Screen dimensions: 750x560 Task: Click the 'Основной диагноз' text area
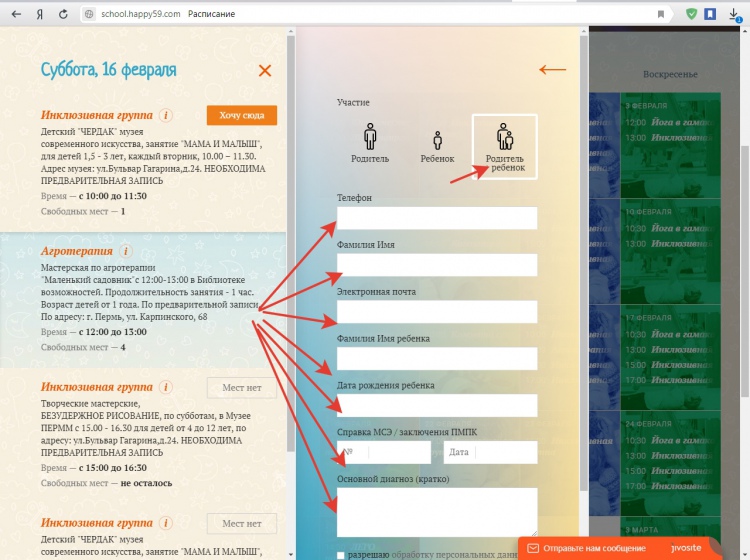pyautogui.click(x=437, y=511)
